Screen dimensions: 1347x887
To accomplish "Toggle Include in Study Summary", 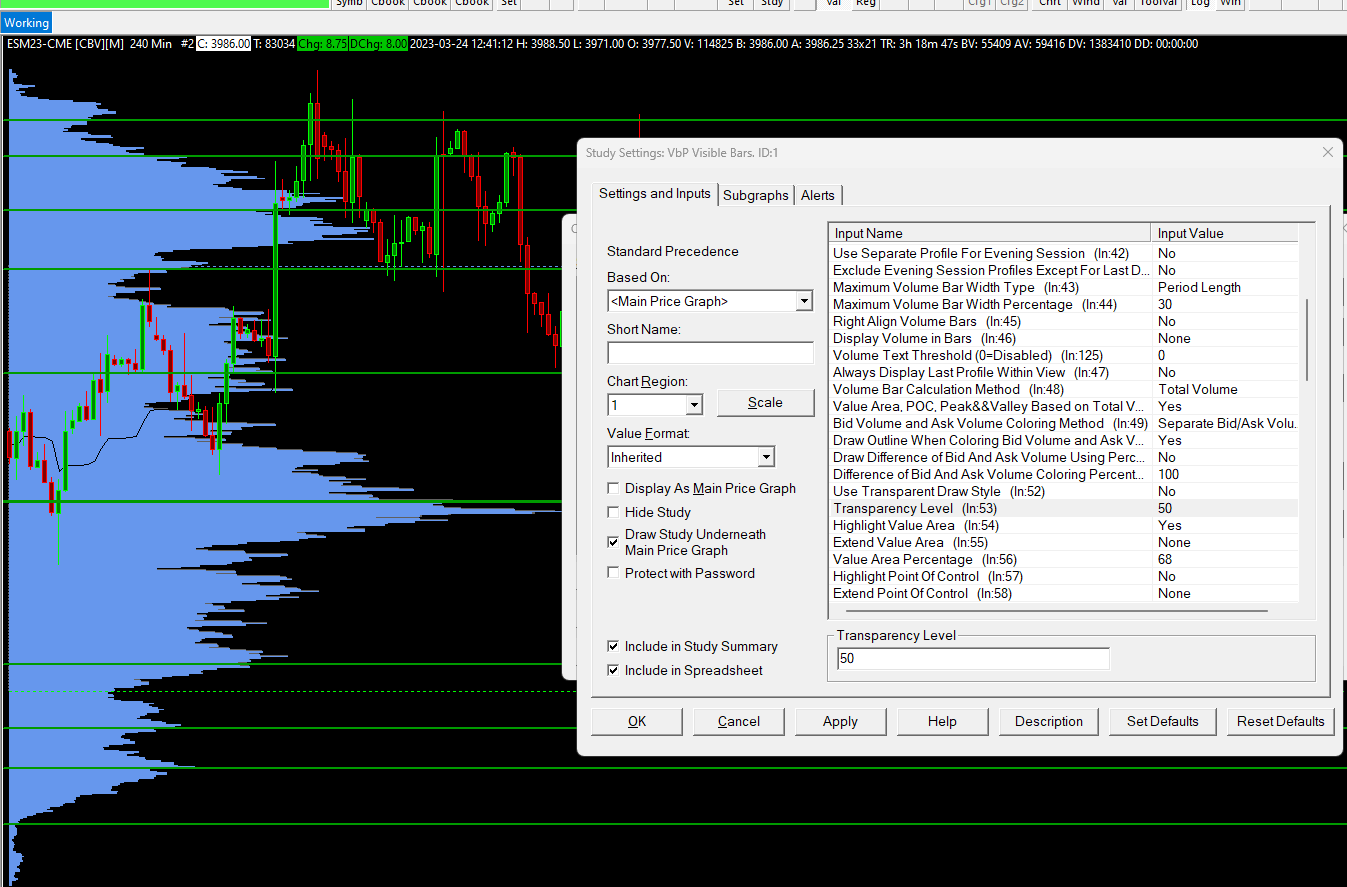I will (613, 646).
